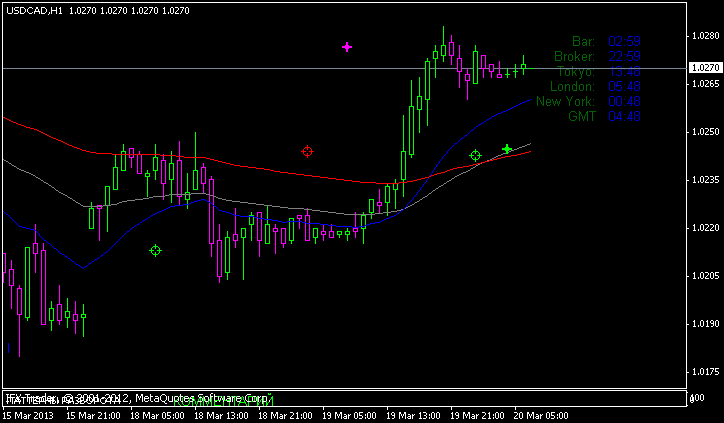Click the solid green cross marker at right
724x423 pixels.
pos(507,149)
